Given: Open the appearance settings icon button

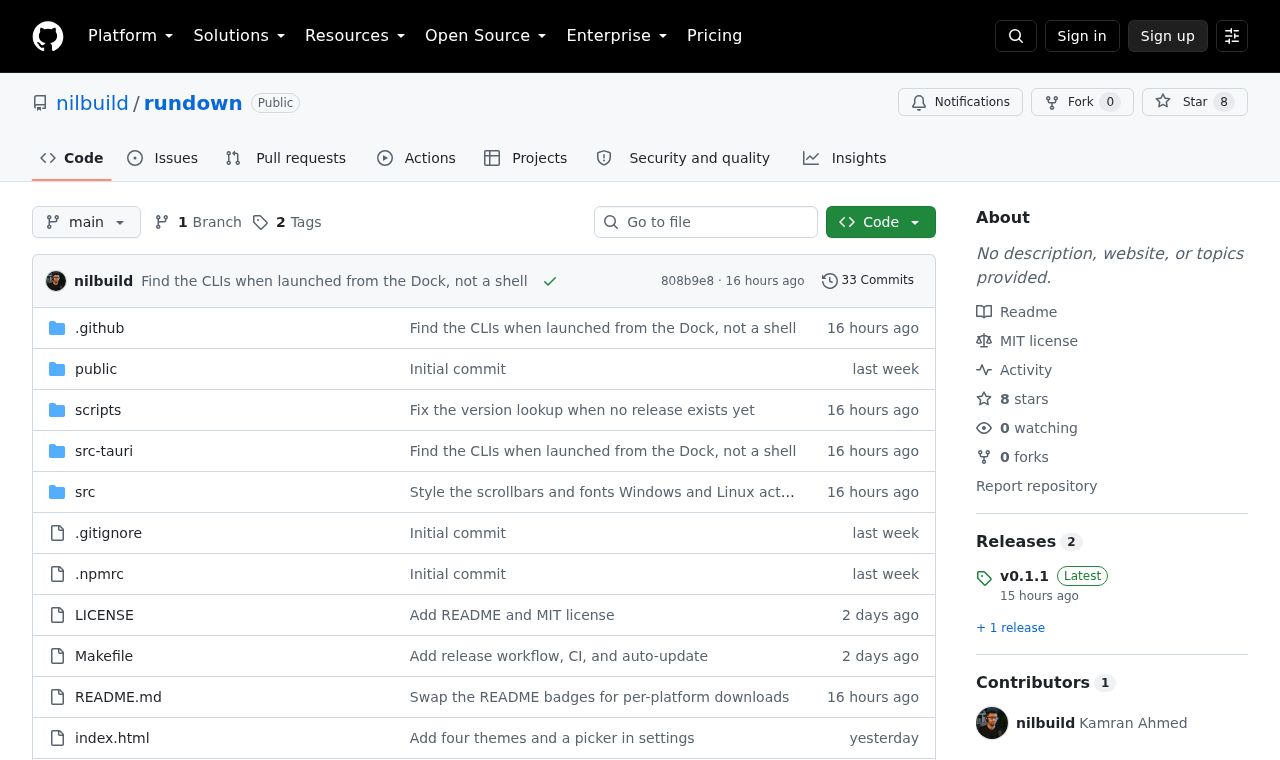Looking at the screenshot, I should coord(1232,36).
